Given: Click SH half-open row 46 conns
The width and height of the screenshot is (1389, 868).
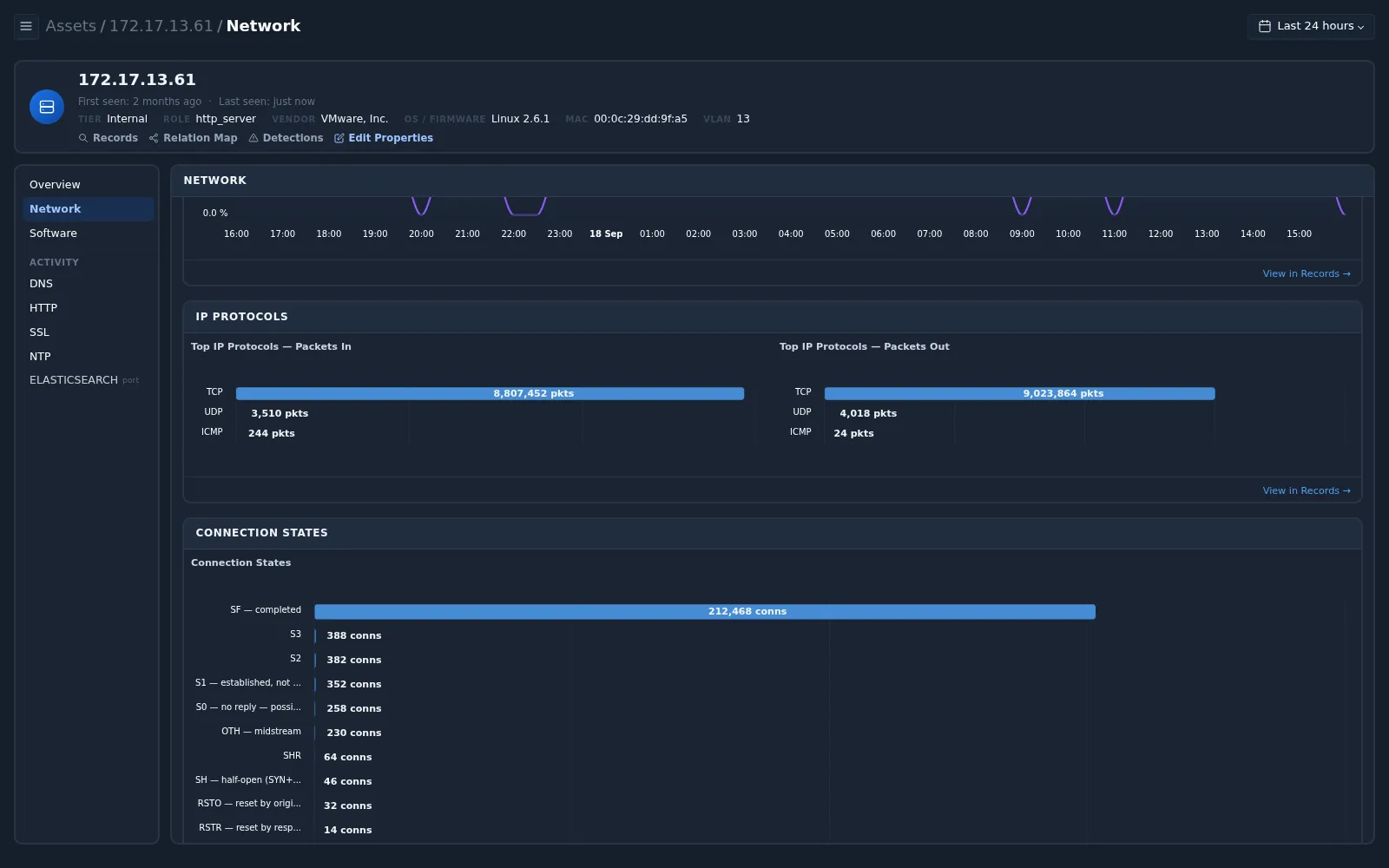Looking at the screenshot, I should pyautogui.click(x=348, y=781).
